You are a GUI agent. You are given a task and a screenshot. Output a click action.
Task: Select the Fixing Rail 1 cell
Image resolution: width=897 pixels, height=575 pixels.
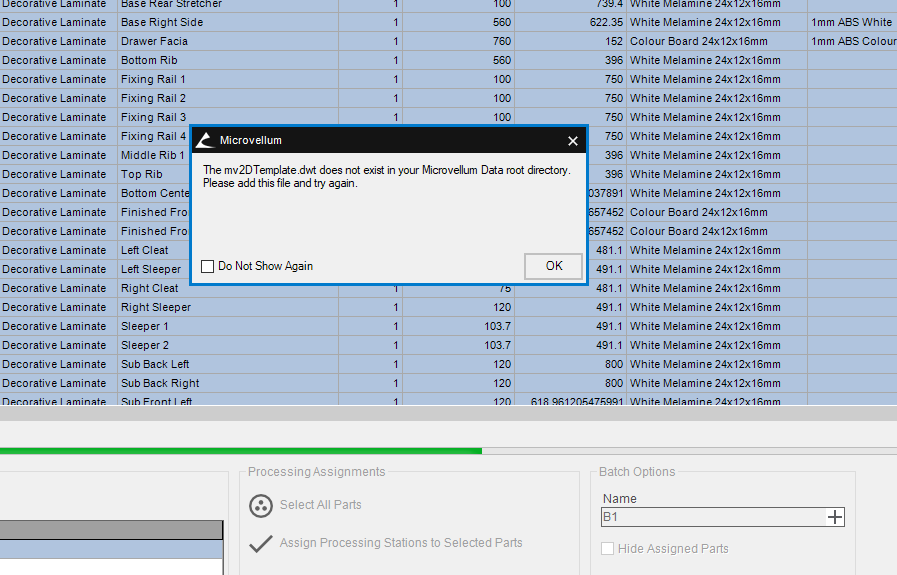coord(228,79)
